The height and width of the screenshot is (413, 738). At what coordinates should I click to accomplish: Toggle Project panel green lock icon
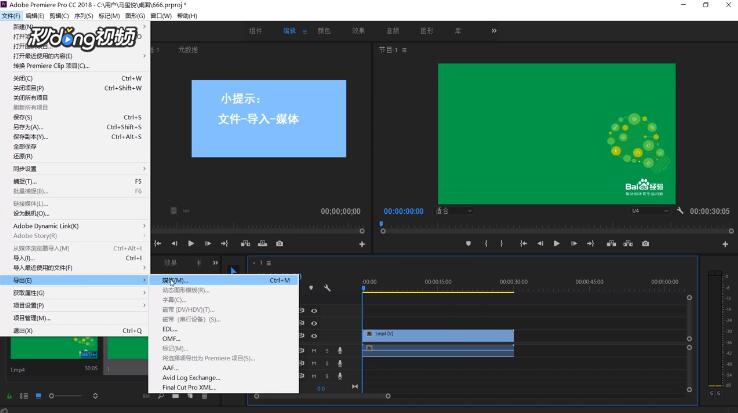(9, 396)
